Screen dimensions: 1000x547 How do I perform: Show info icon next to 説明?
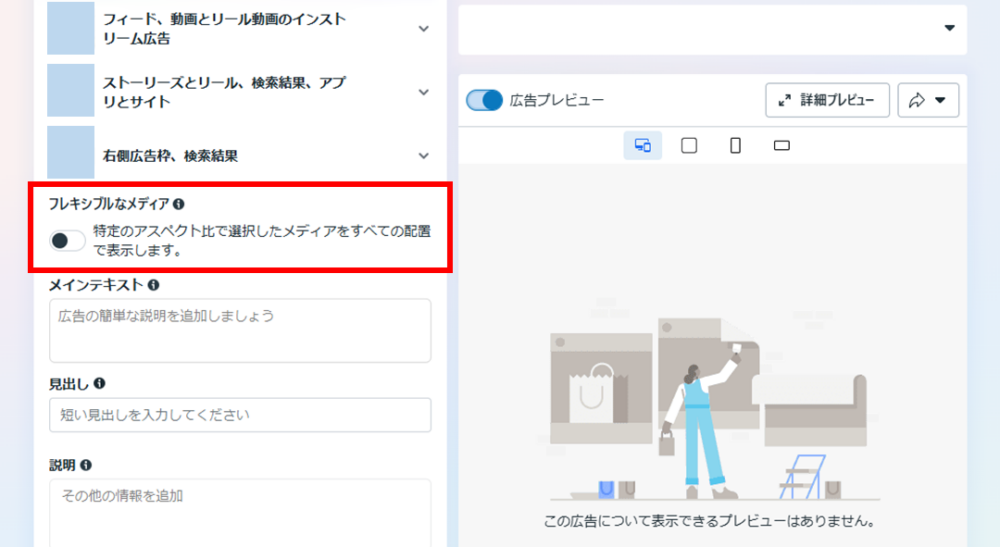[85, 465]
